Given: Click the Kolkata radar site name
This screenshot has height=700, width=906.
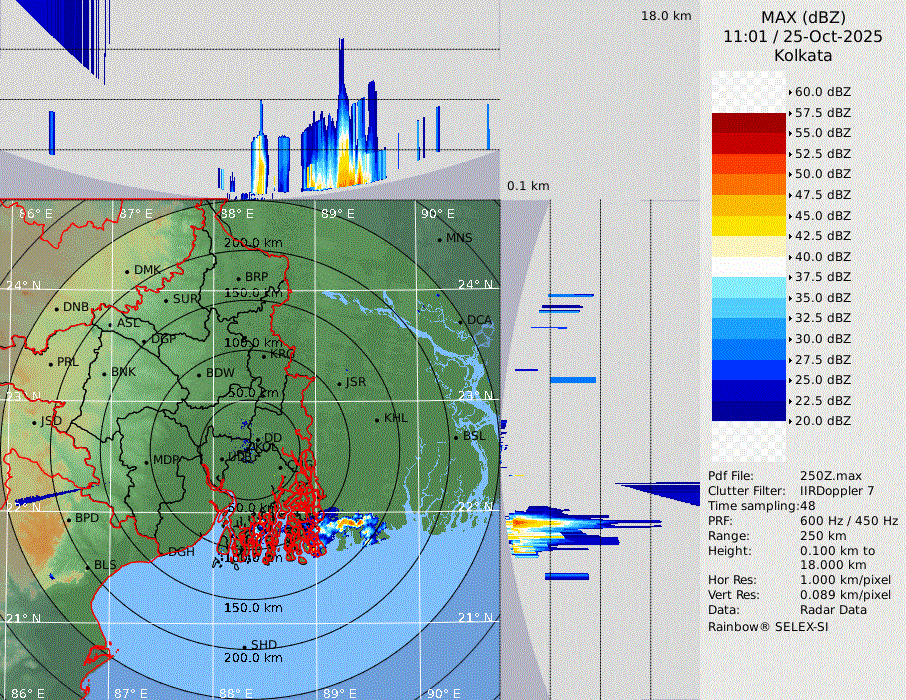Looking at the screenshot, I should click(x=803, y=56).
